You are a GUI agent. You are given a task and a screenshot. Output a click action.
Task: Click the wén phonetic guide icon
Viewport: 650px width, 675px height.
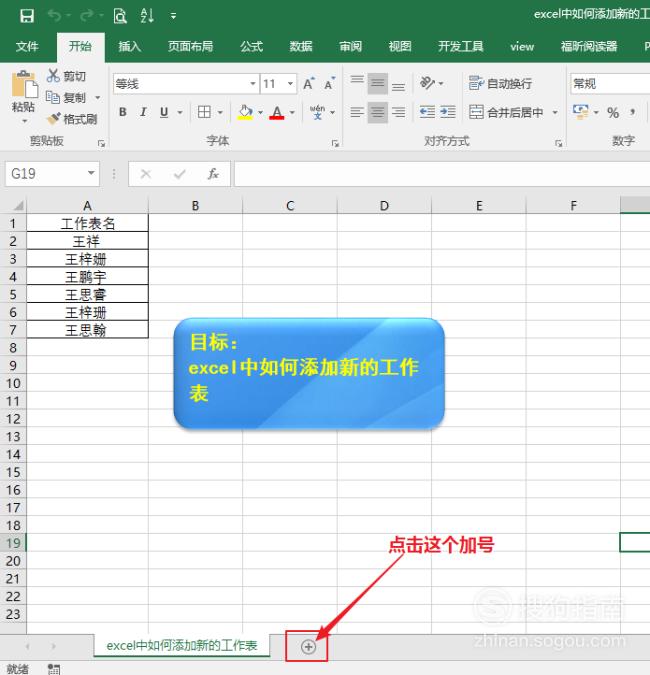point(318,112)
